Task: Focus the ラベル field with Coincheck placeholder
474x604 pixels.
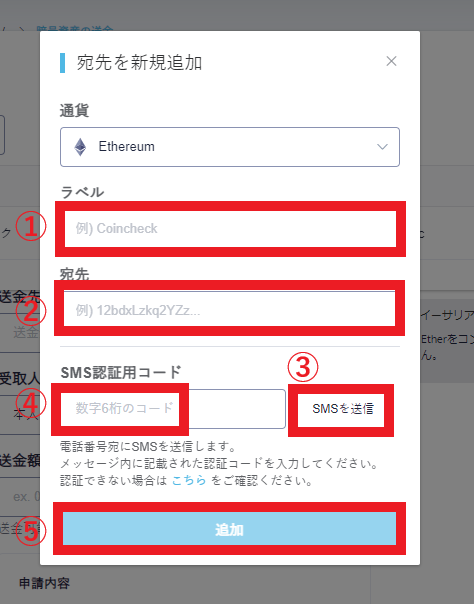Action: pos(230,228)
